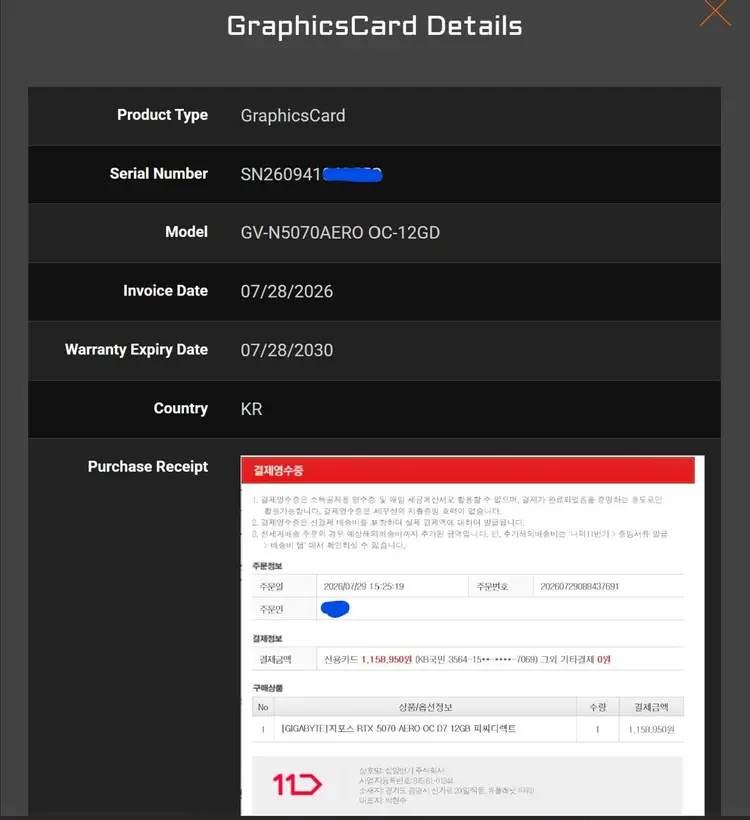Click the Model label
This screenshot has height=820, width=750.
[x=186, y=232]
